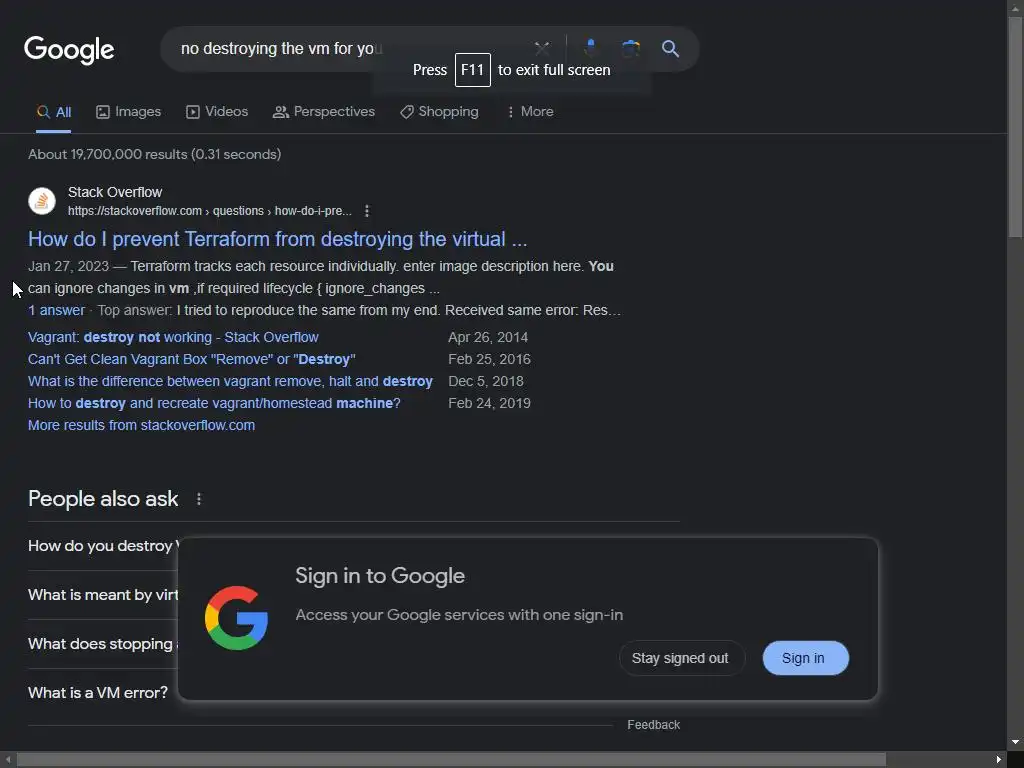1024x768 pixels.
Task: Open the three-dot menu next to People also ask
Action: point(199,499)
